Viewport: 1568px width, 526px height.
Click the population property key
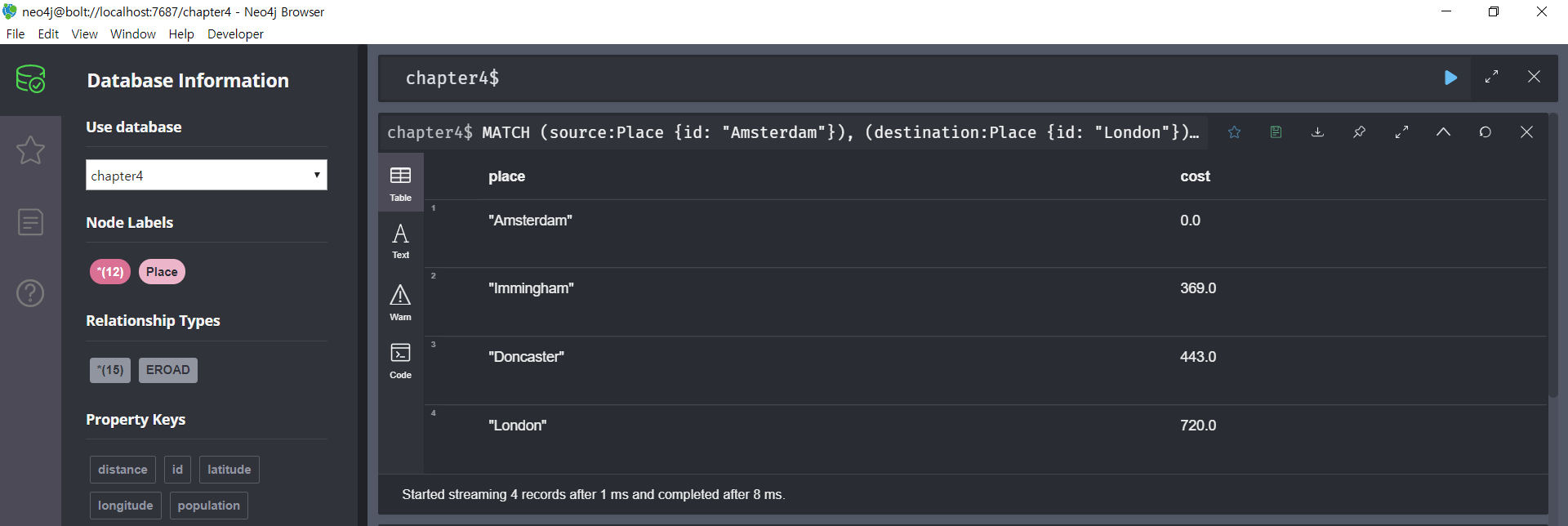pyautogui.click(x=208, y=506)
